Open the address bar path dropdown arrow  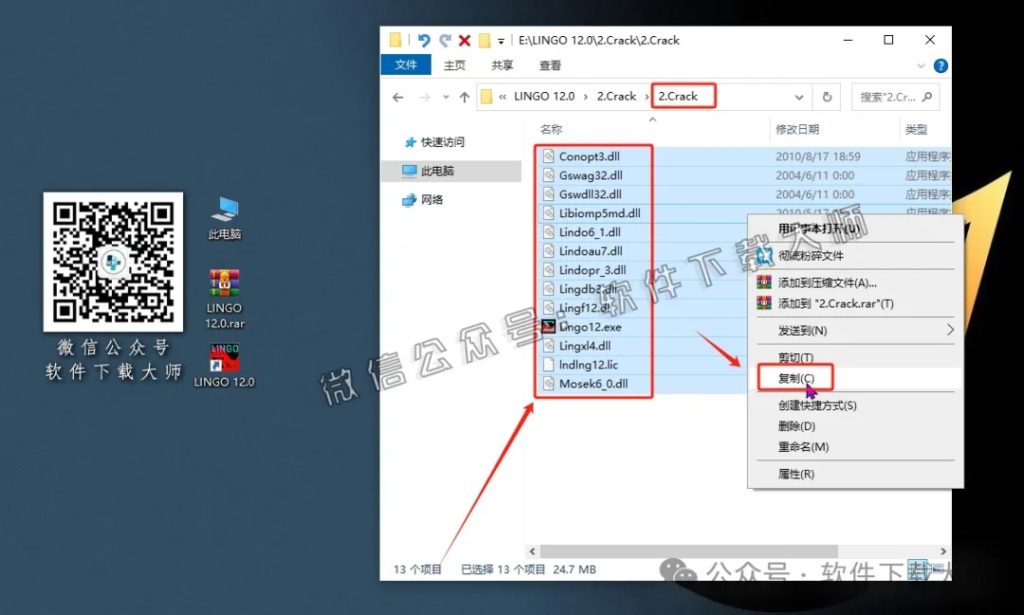(x=797, y=96)
